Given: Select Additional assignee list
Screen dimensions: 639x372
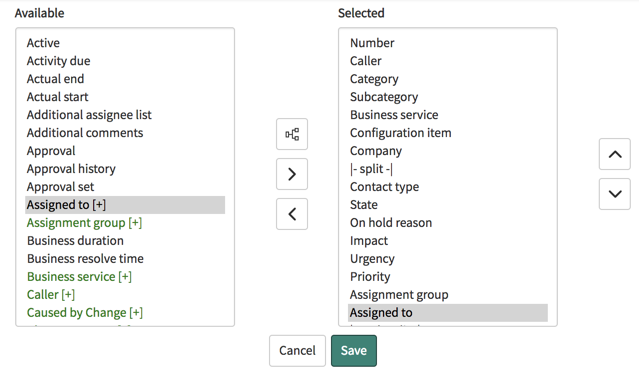Looking at the screenshot, I should (125, 114).
